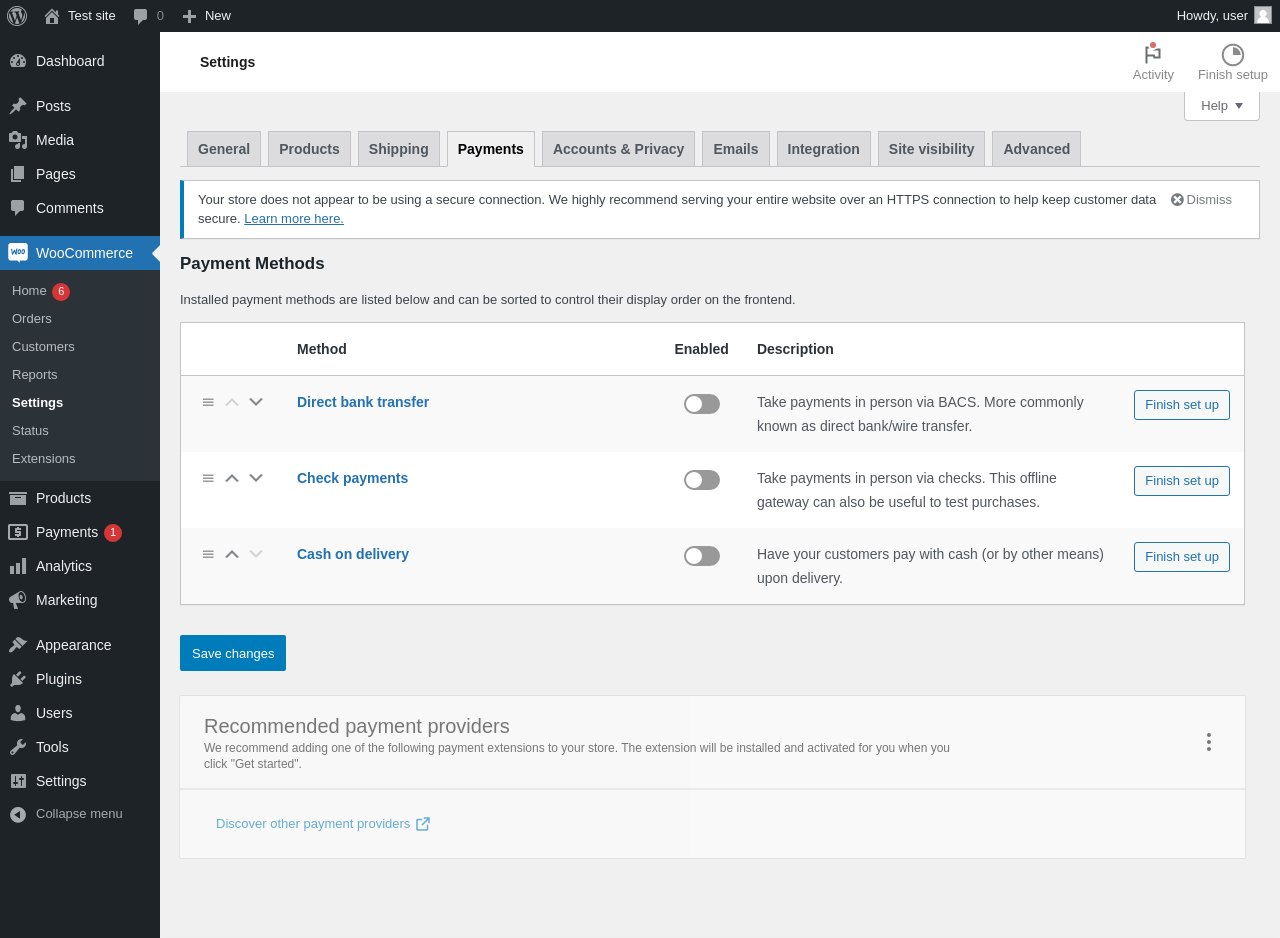Screen dimensions: 1280x938
Task: Click the Marketing megaphone icon
Action: click(18, 600)
